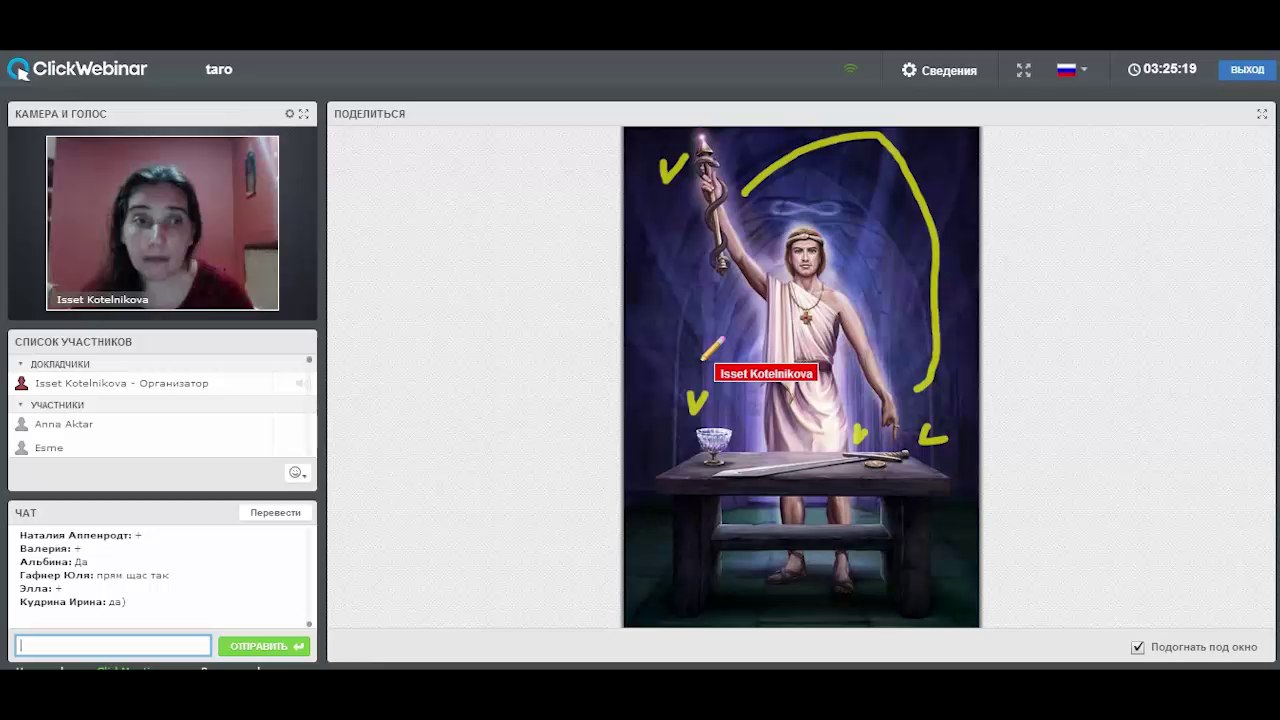Toggle the Подогнать под окно checkbox
This screenshot has width=1280, height=720.
point(1137,647)
